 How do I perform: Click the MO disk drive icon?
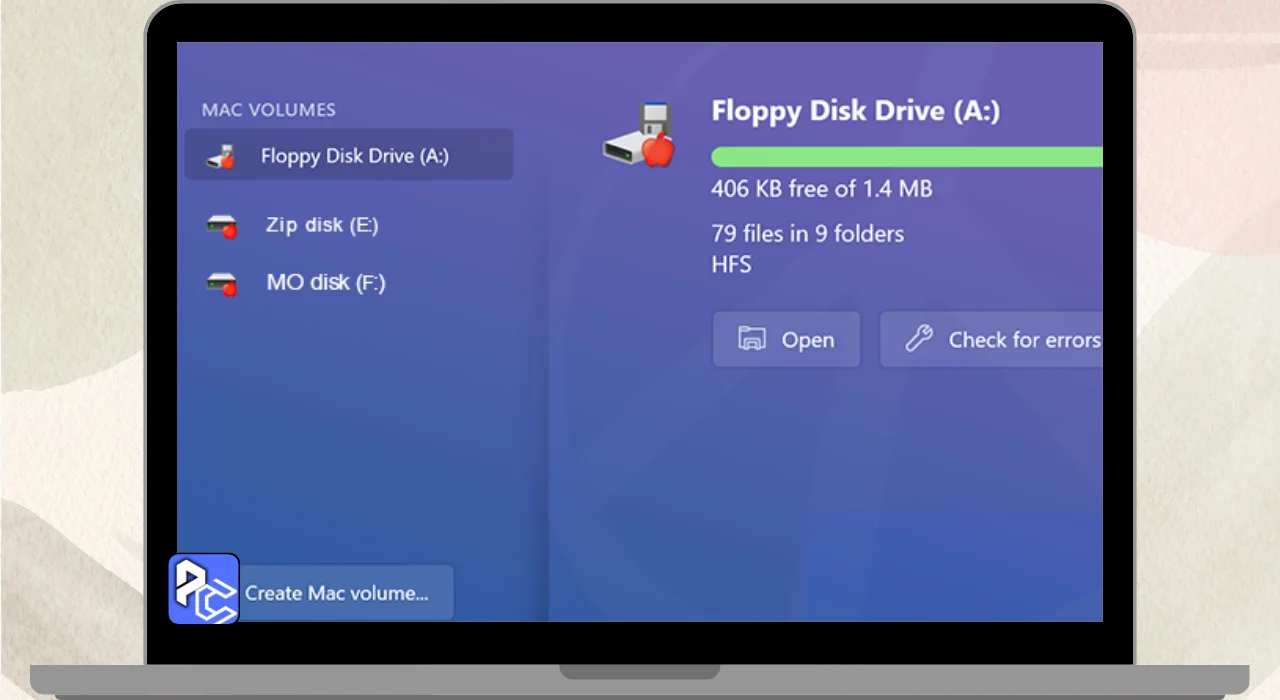(222, 284)
